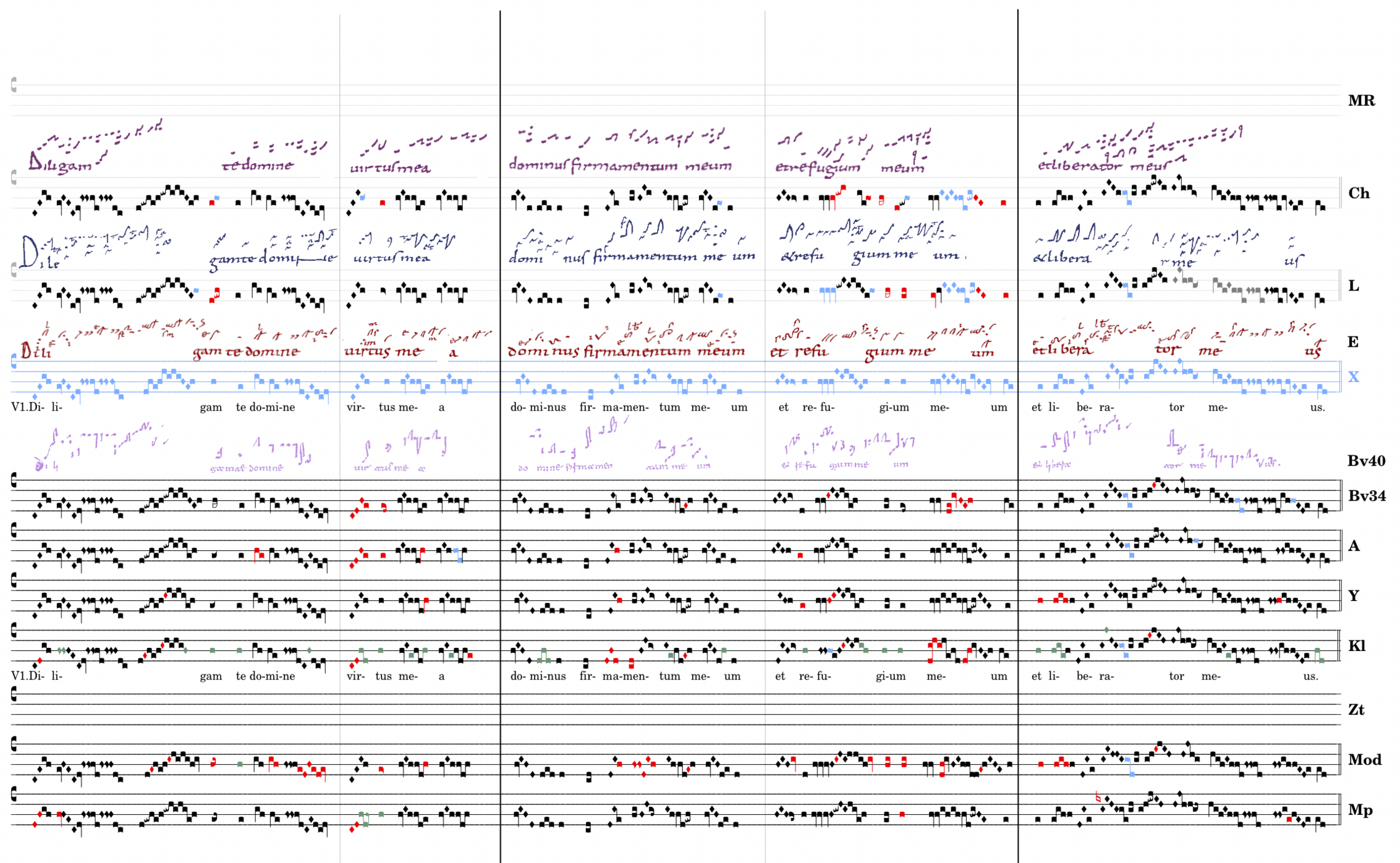
Task: Click the lower 'fir-' lyric syllable under Kl staff
Action: point(587,676)
